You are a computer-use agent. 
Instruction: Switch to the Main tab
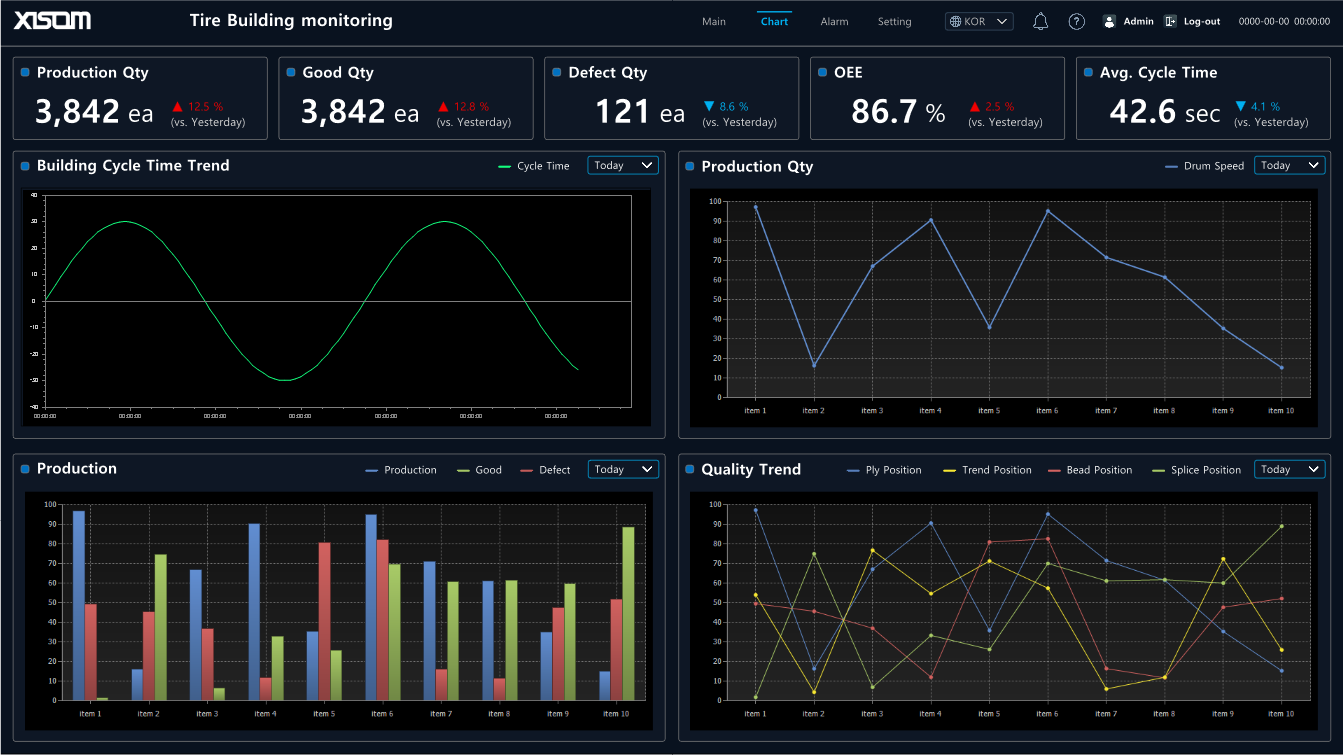714,21
